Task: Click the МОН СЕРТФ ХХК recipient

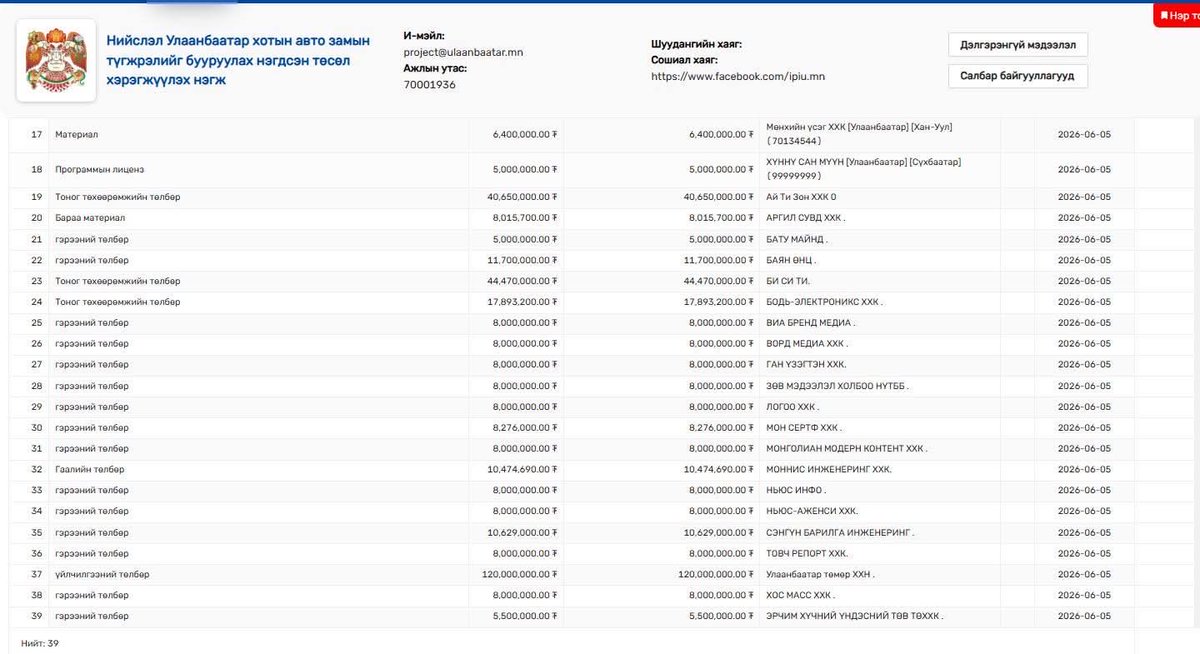Action: (803, 427)
